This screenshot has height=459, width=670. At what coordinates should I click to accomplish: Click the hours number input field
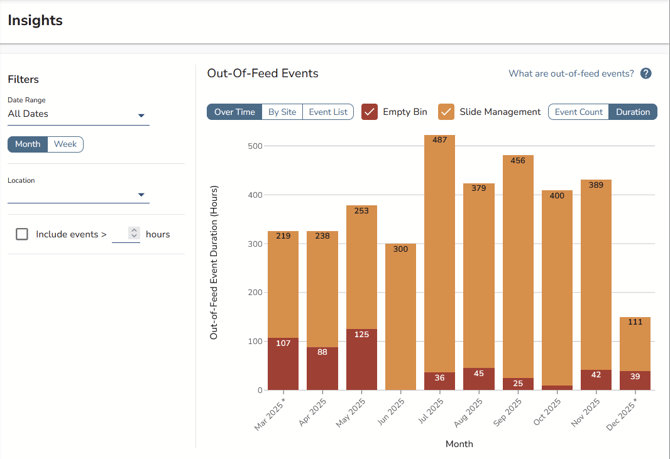click(x=121, y=234)
